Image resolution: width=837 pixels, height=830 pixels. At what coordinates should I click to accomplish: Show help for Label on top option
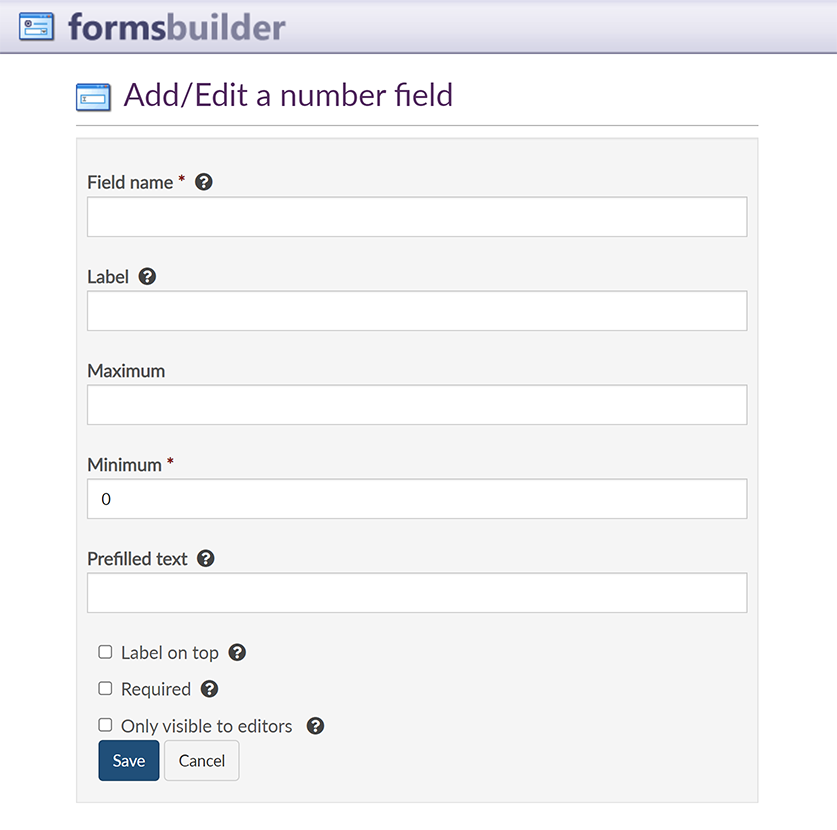237,652
